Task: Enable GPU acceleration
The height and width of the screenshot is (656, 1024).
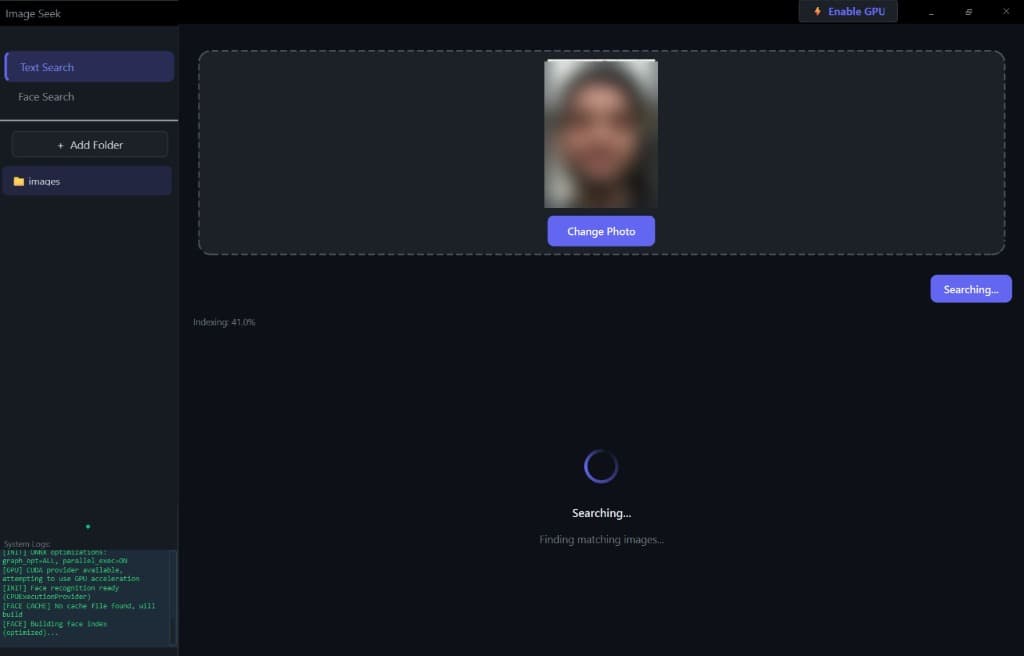Action: (x=848, y=11)
